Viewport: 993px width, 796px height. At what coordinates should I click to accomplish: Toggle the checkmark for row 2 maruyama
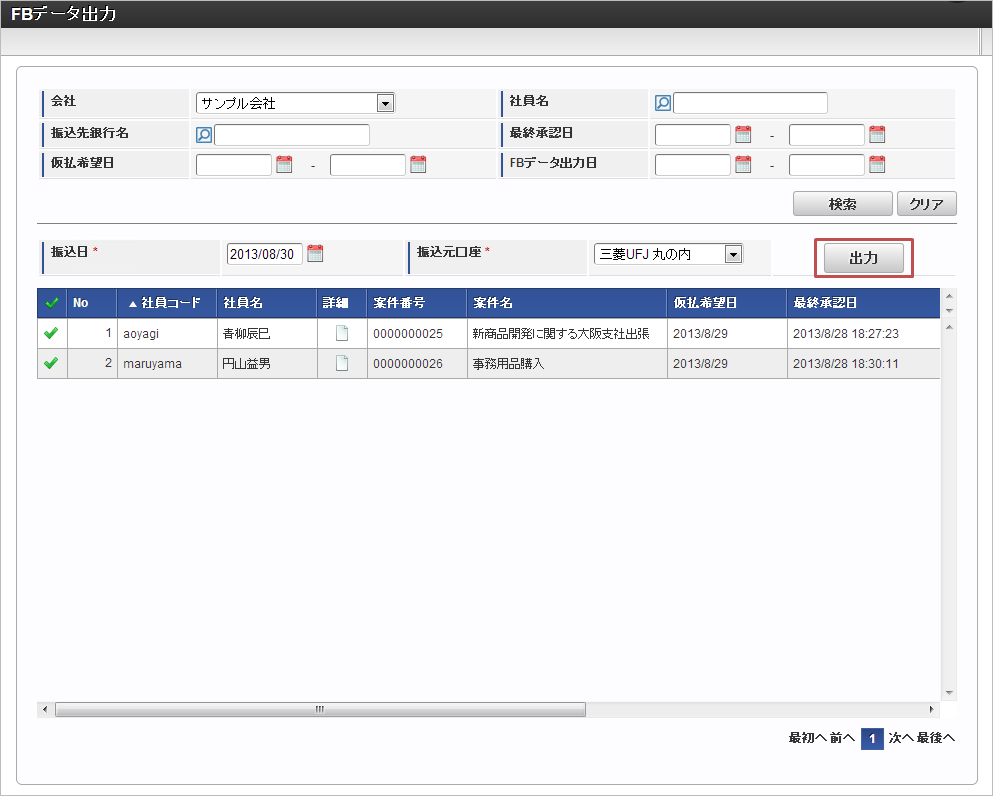pos(52,364)
